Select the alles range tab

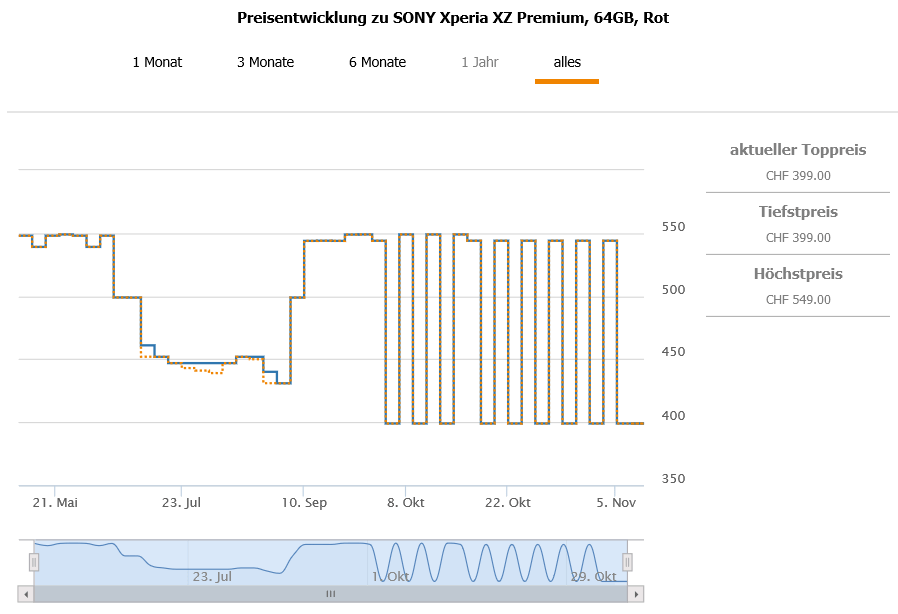point(567,62)
